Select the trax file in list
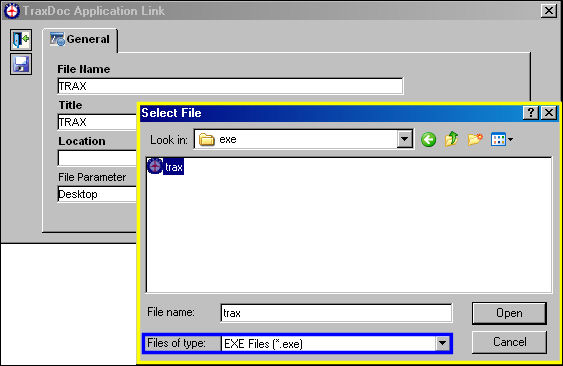Image resolution: width=563 pixels, height=366 pixels. [x=166, y=167]
